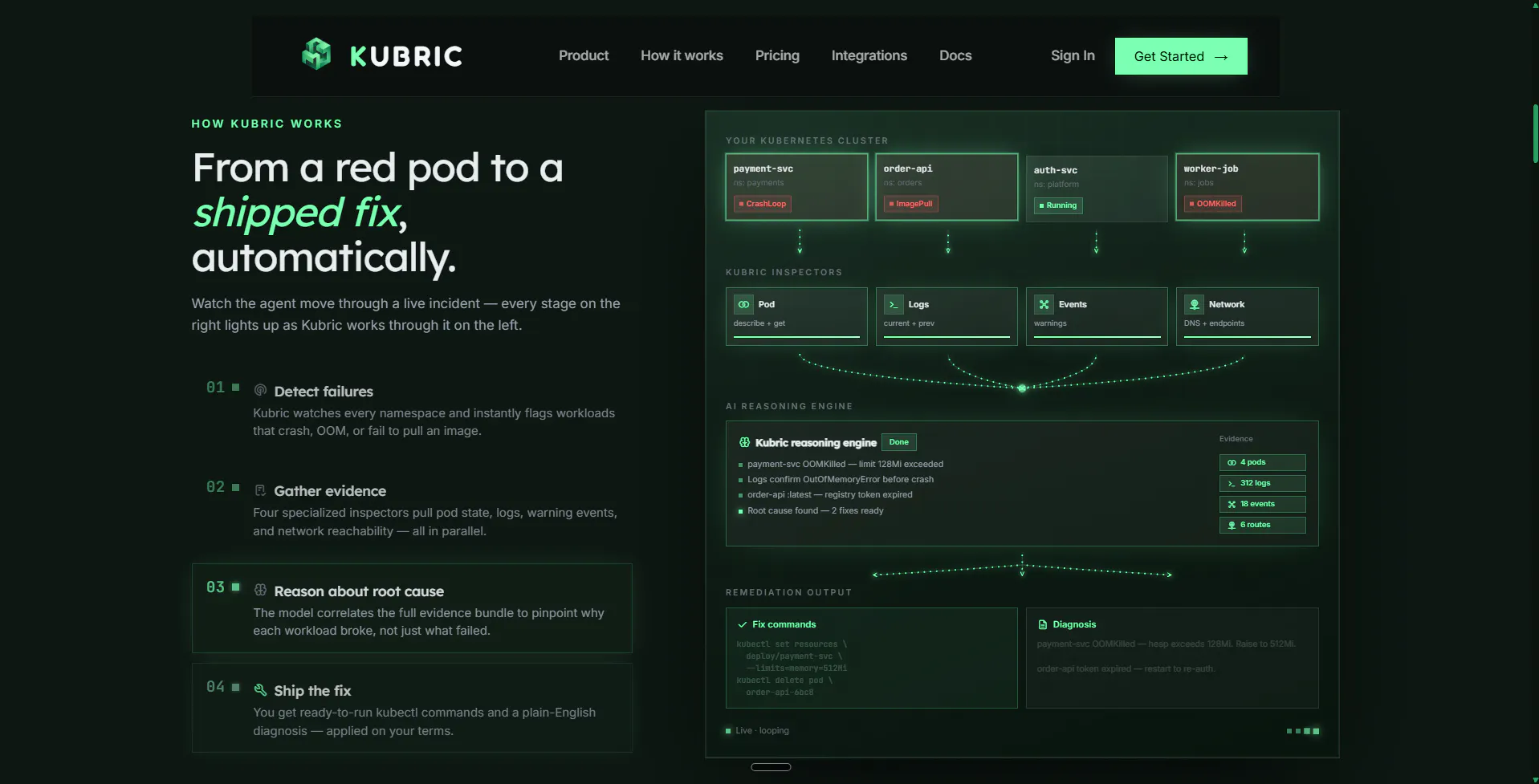Click the Kubric reasoning engine brain icon
1539x784 pixels.
tap(744, 442)
